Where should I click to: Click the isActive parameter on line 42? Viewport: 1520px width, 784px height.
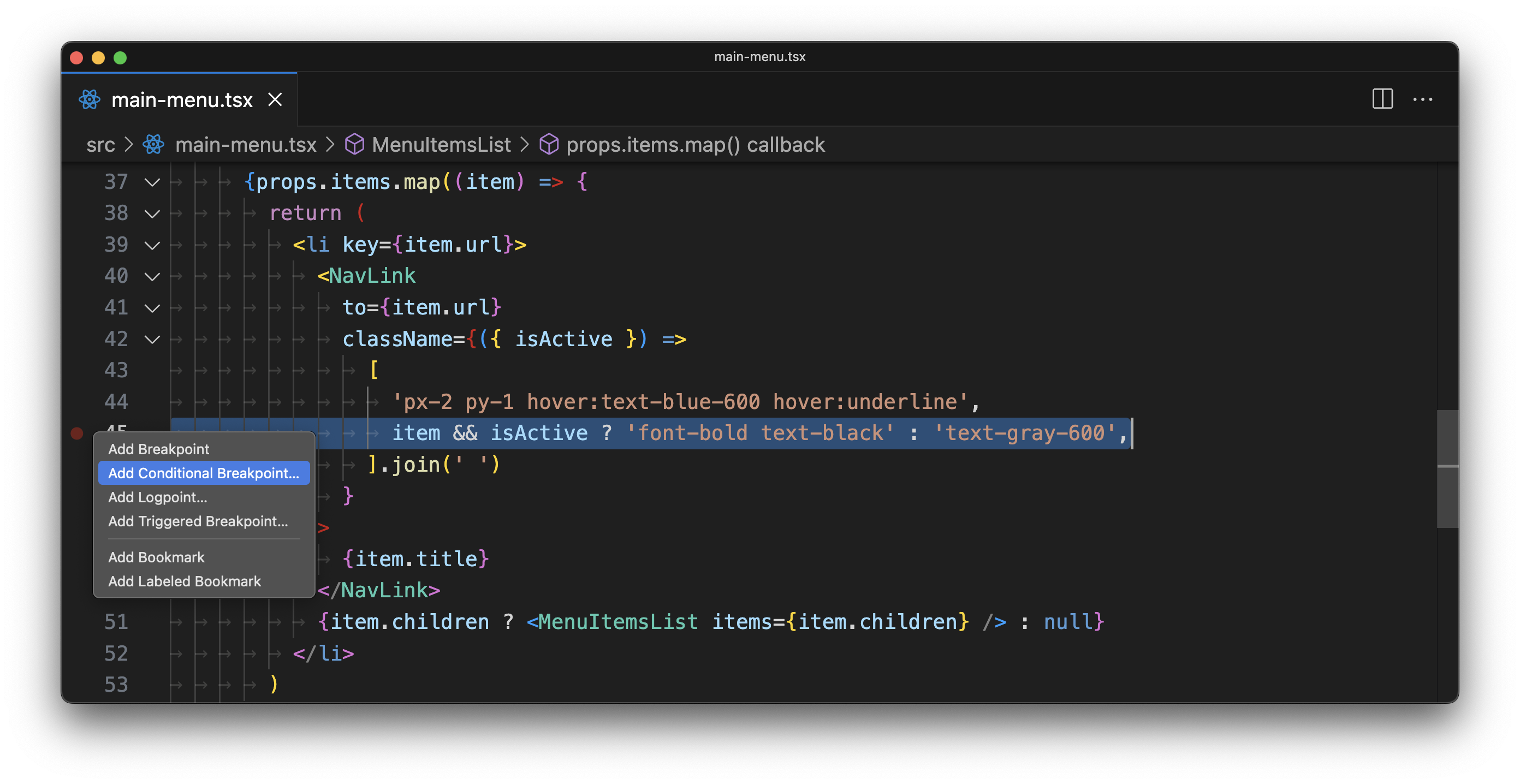(563, 339)
